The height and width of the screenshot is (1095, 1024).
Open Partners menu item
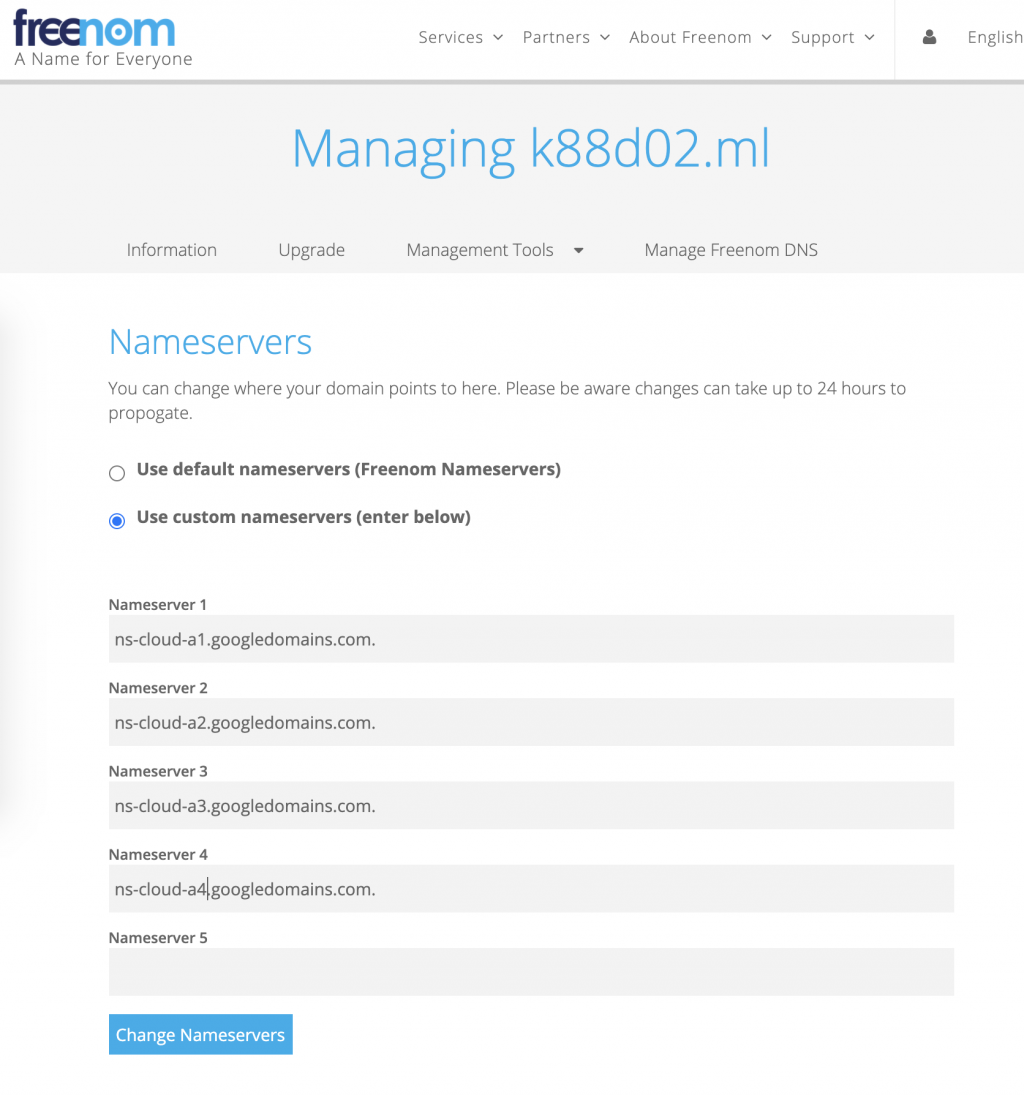coord(556,37)
